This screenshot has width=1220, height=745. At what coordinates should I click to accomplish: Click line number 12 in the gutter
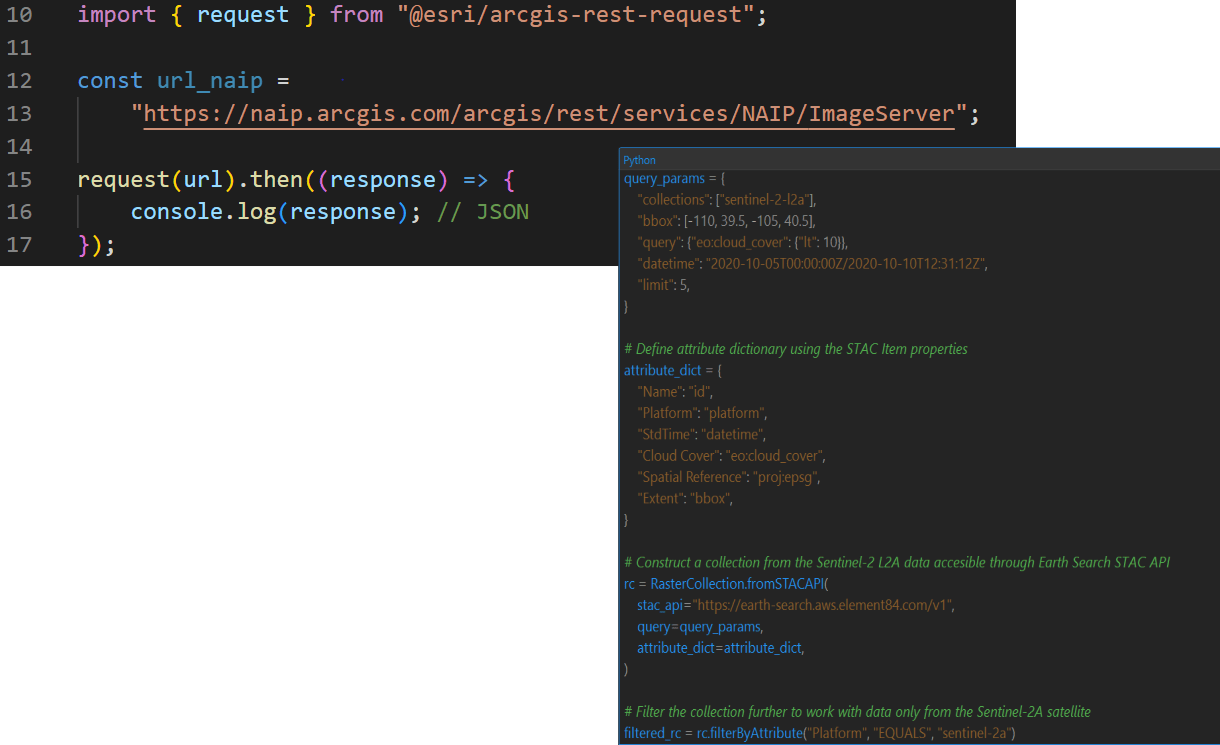coord(18,81)
